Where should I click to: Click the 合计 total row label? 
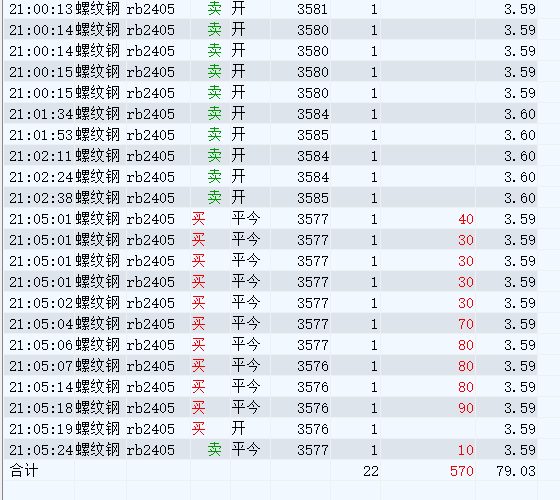tap(24, 471)
